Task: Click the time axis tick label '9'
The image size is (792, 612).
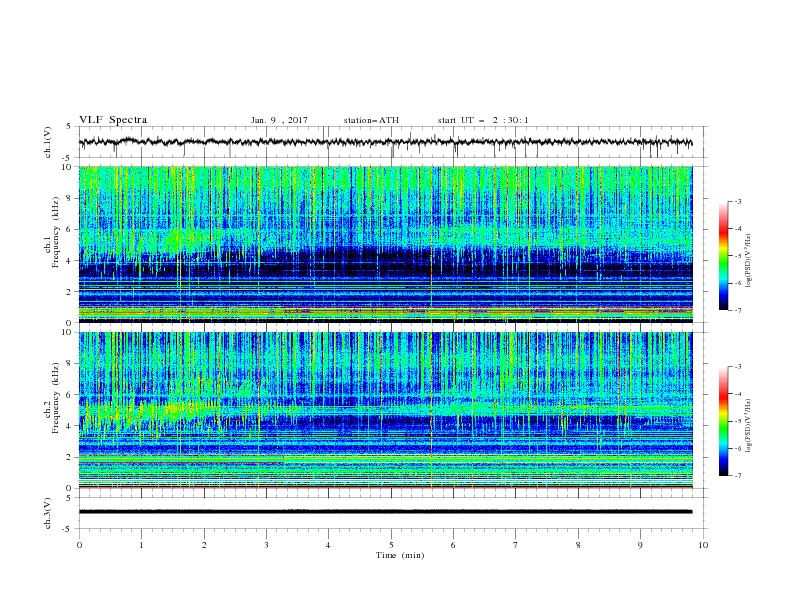Action: (640, 545)
